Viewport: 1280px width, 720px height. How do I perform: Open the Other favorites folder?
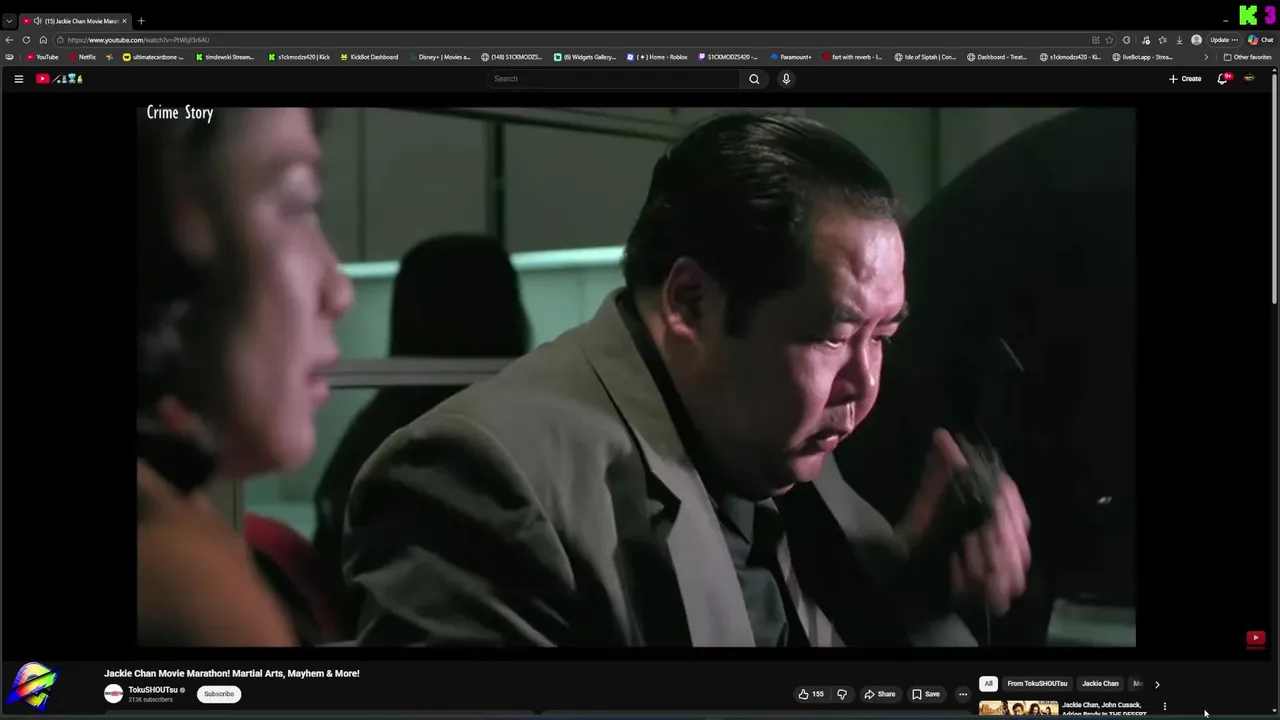[1248, 57]
